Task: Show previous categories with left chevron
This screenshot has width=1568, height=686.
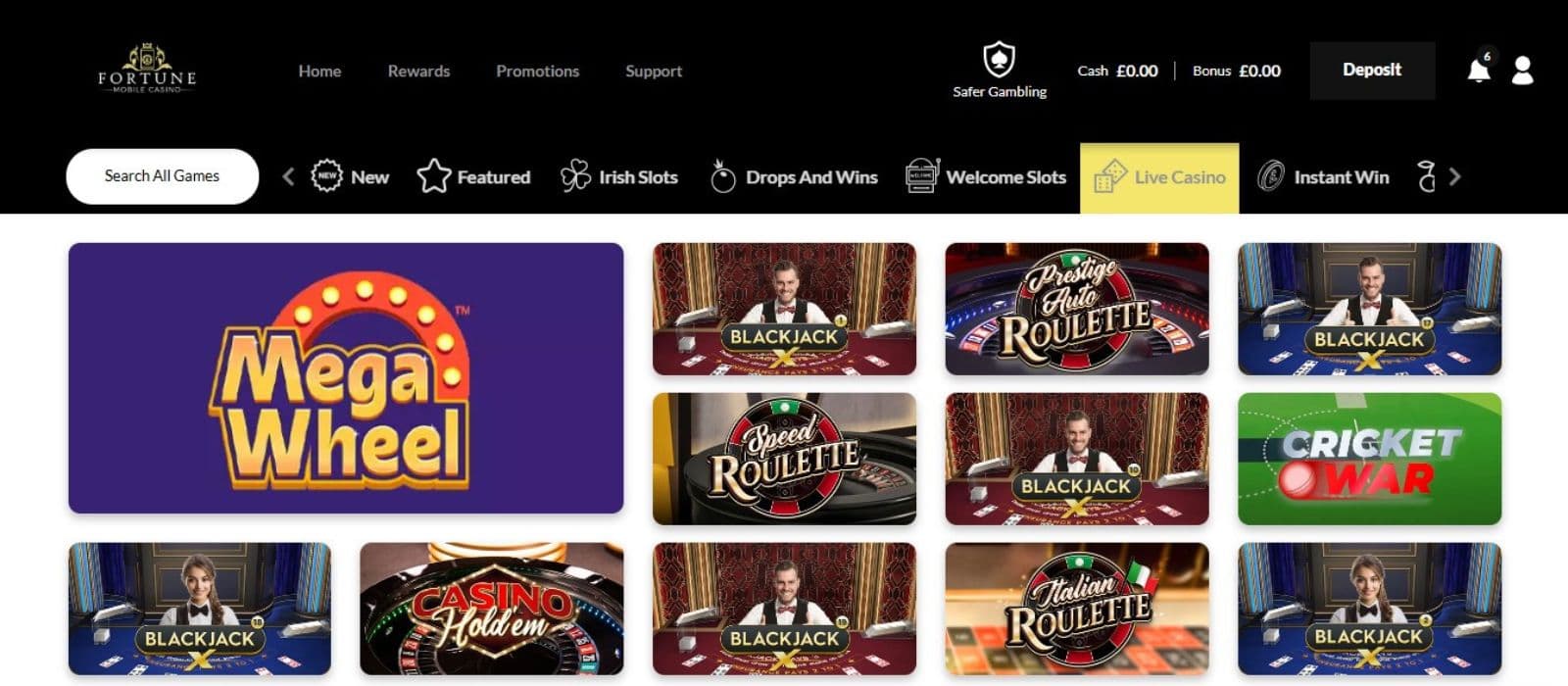Action: coord(288,177)
